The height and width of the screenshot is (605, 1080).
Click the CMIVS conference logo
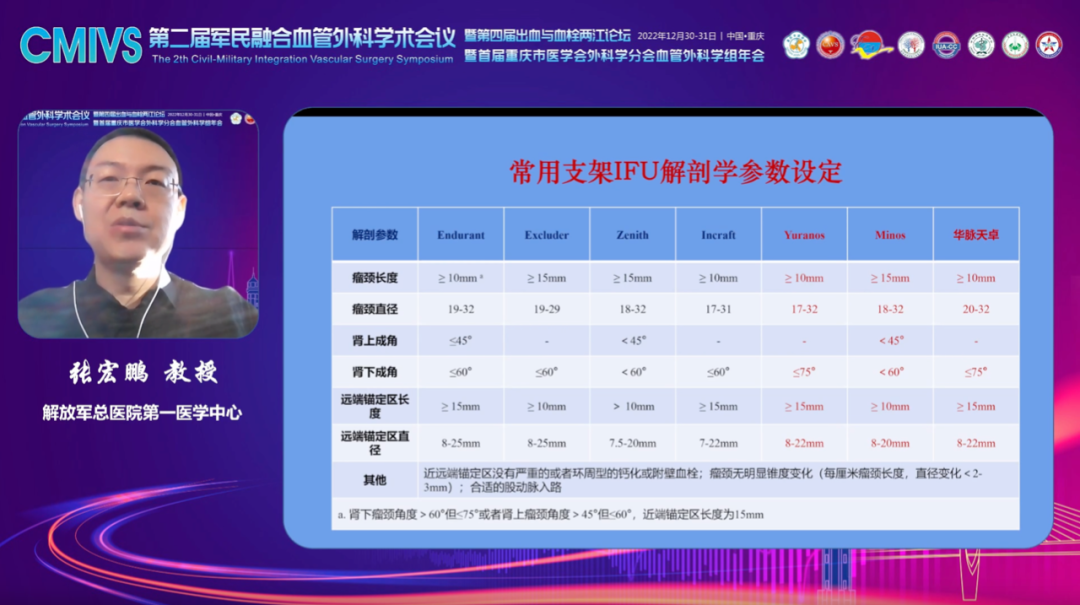[81, 45]
